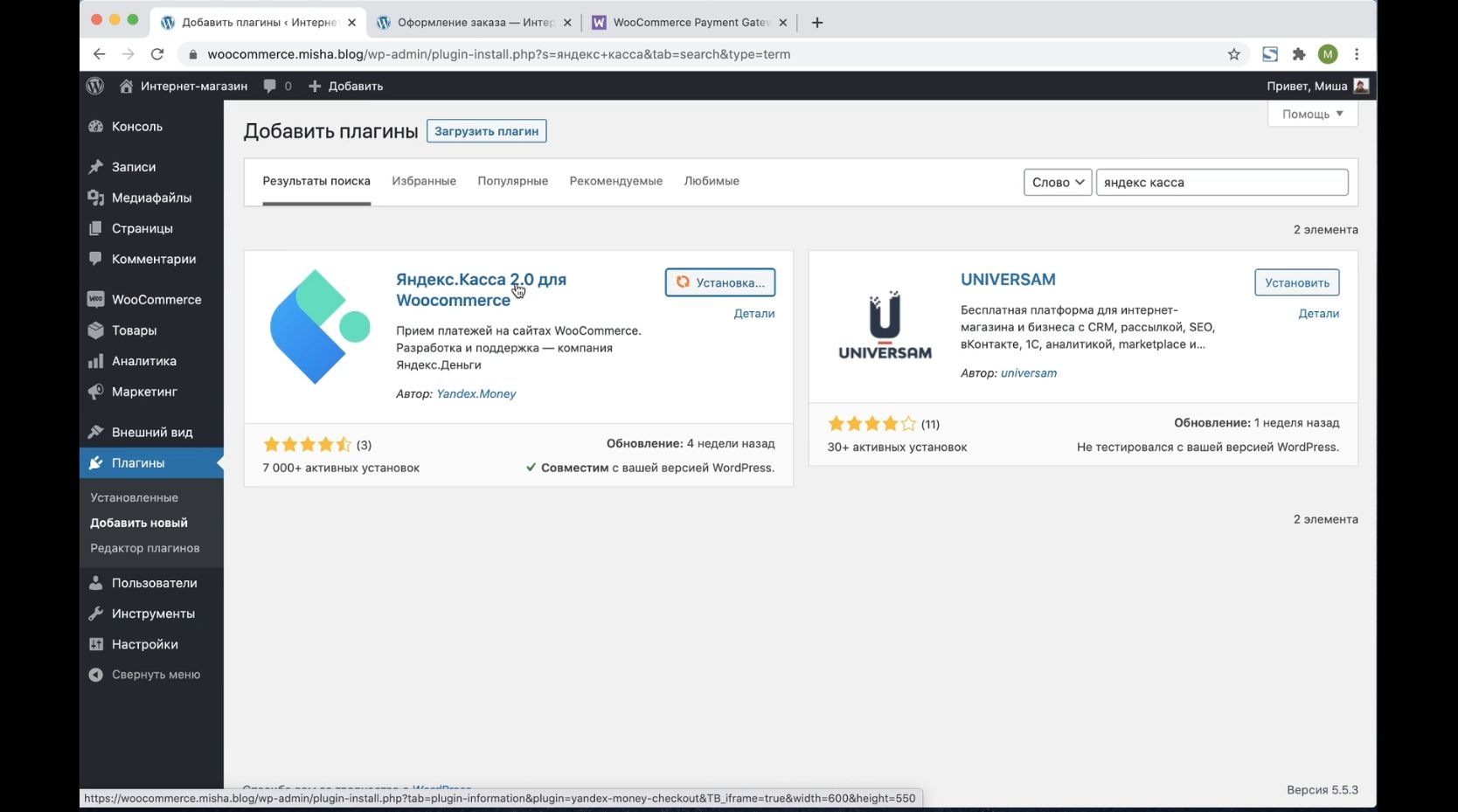The height and width of the screenshot is (812, 1458).
Task: Switch to the Любимые tab
Action: tap(712, 181)
